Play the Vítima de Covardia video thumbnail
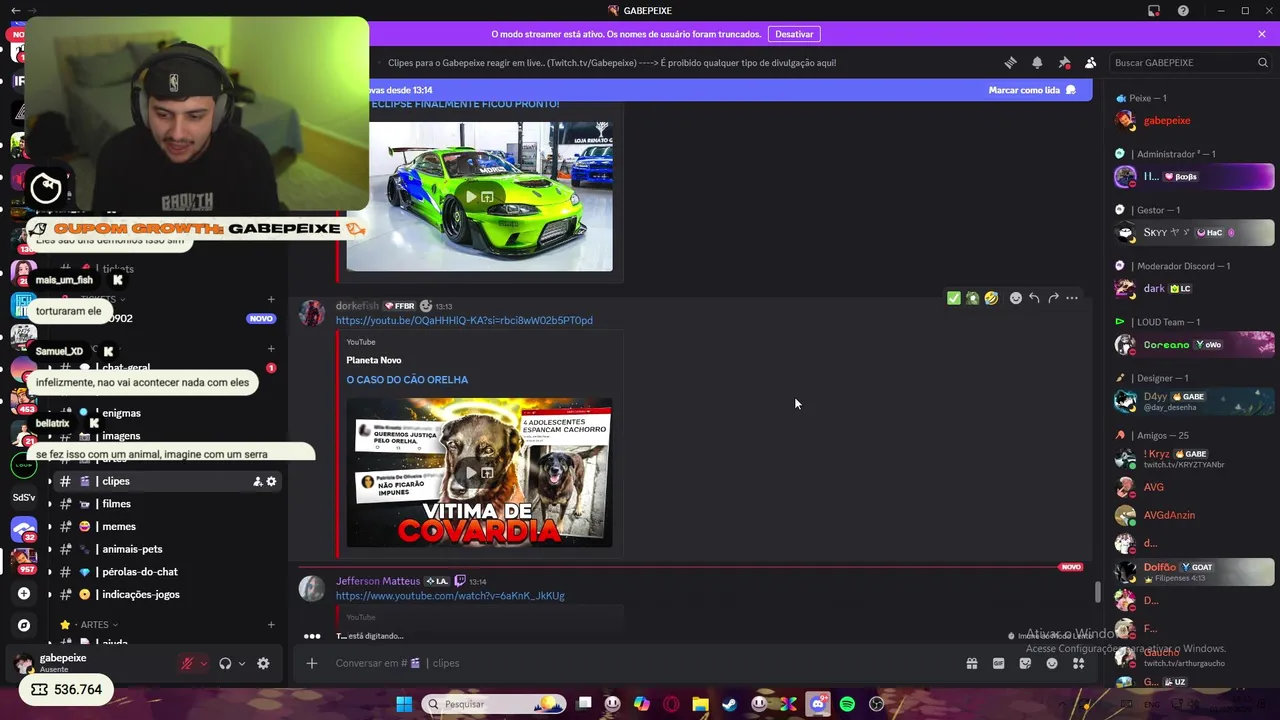This screenshot has height=720, width=1280. coord(479,472)
